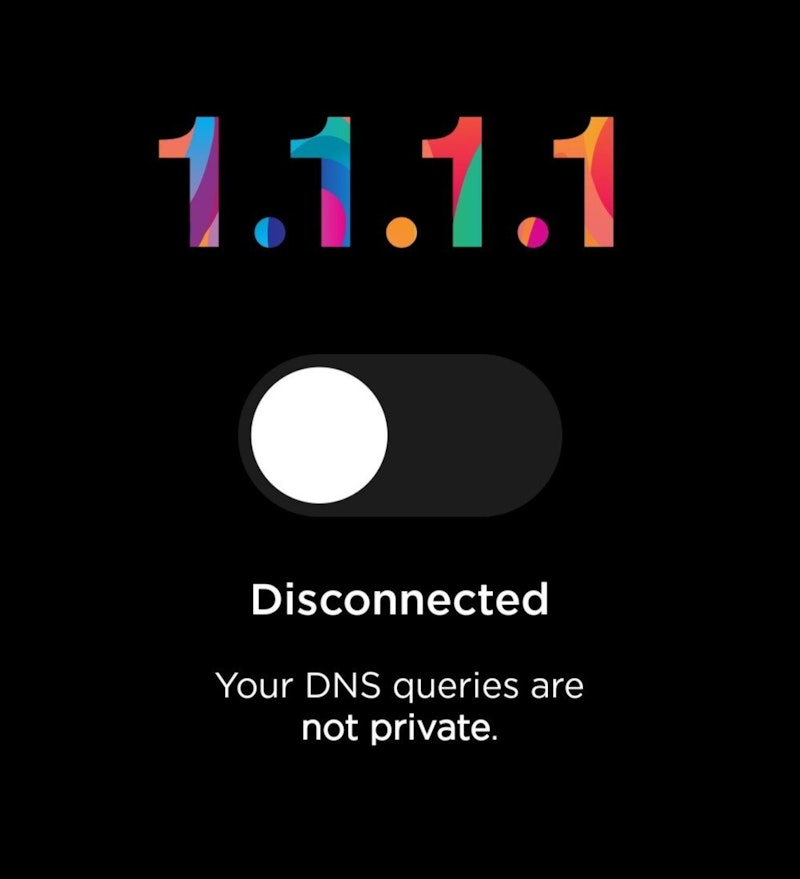Click the third 1 in red and green

click(x=452, y=182)
